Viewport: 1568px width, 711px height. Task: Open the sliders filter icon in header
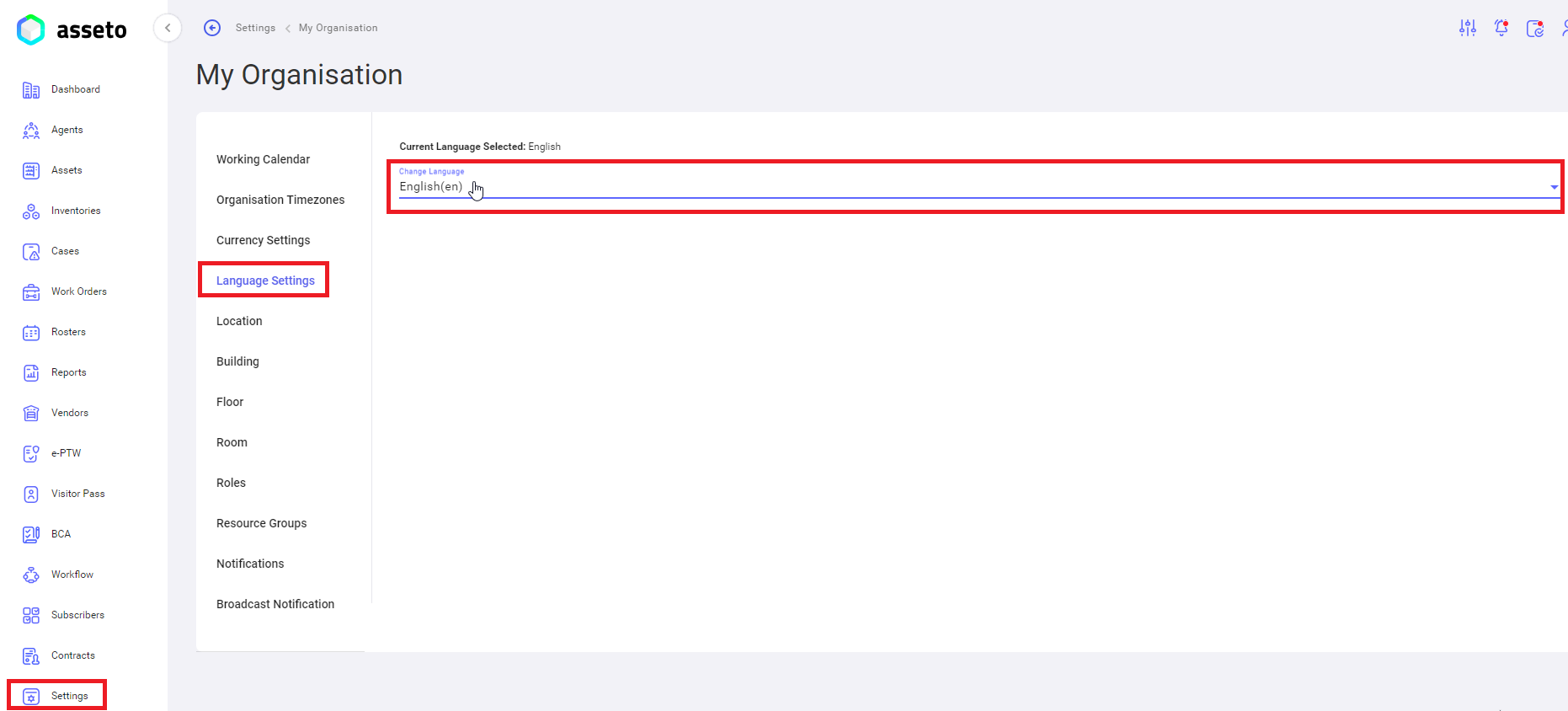pyautogui.click(x=1468, y=28)
